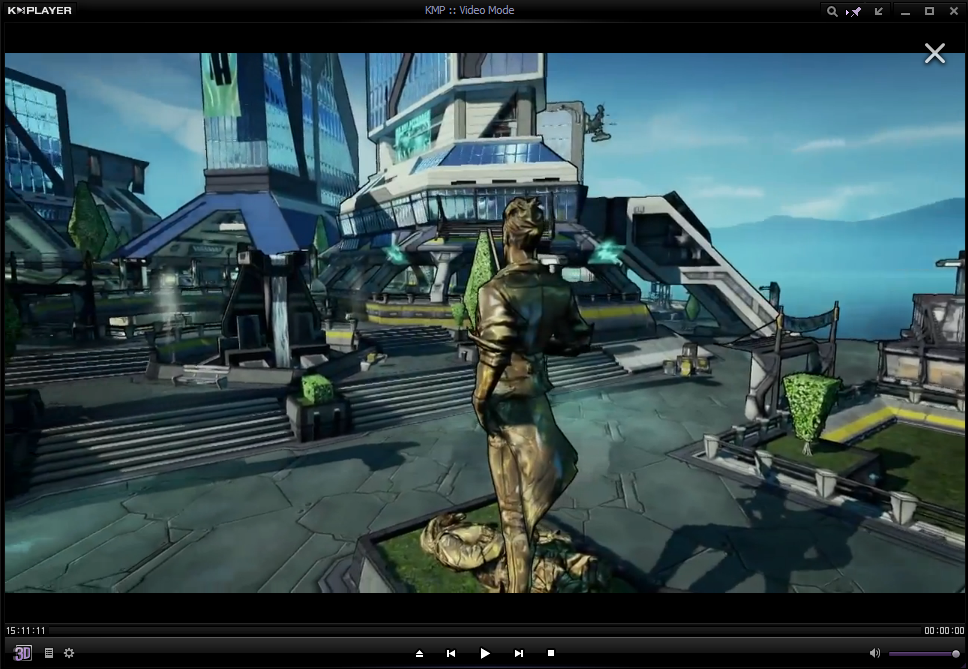Click the search magnifier icon

832,11
